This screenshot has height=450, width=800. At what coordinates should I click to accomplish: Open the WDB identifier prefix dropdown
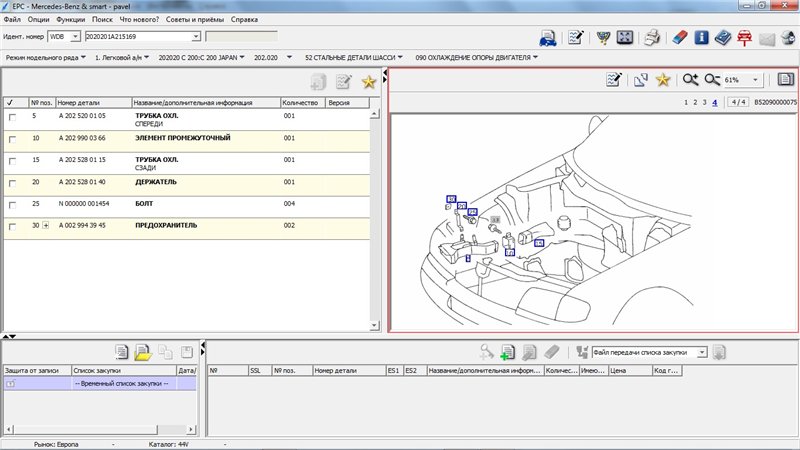pos(76,37)
